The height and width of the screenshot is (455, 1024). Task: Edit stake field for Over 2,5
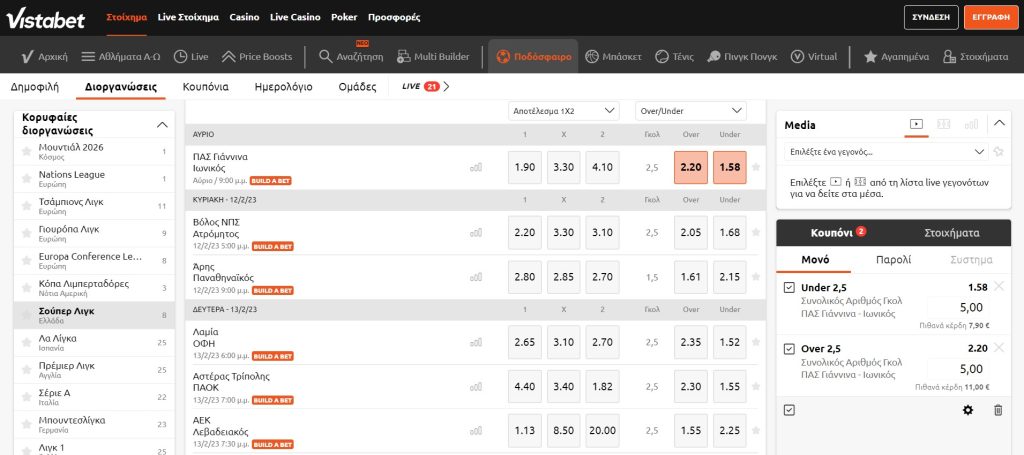click(x=959, y=369)
